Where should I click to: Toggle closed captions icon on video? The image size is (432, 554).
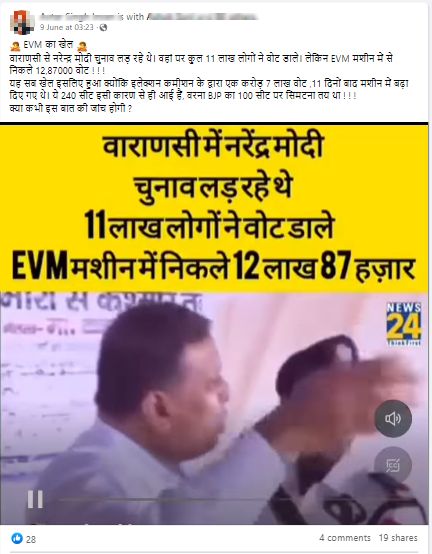click(393, 465)
